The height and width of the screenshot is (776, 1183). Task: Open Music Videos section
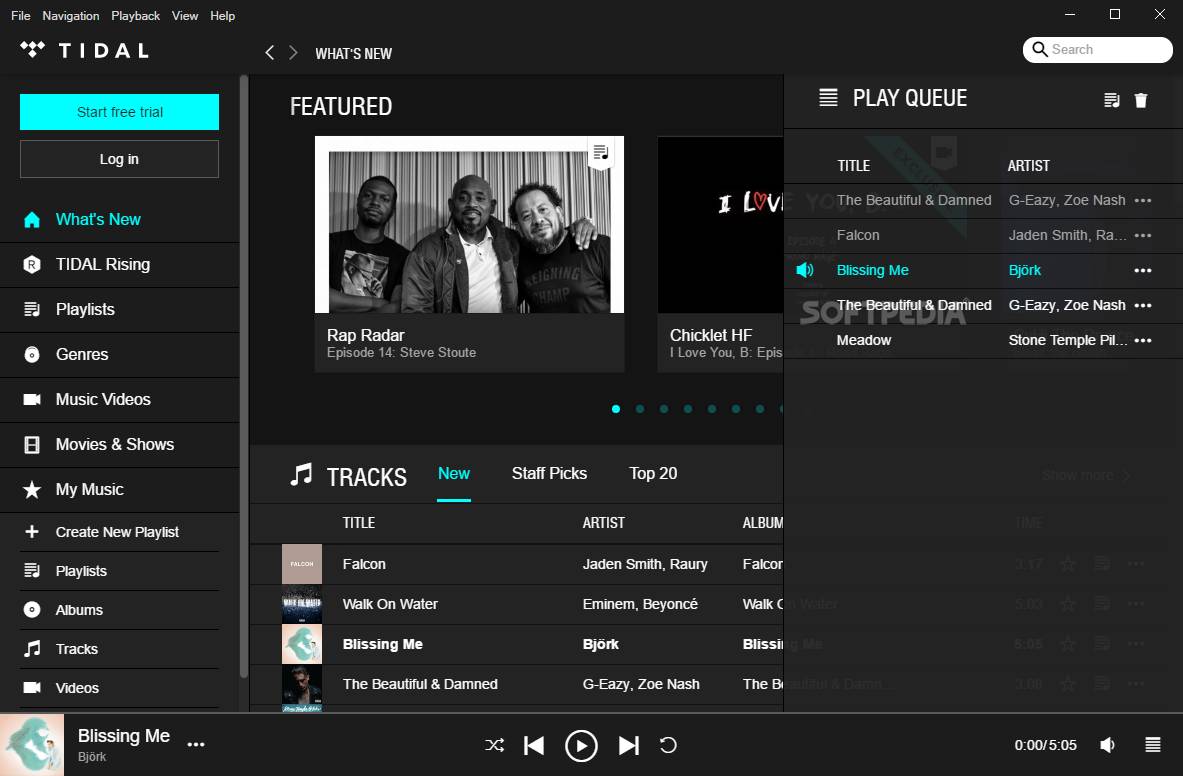(x=119, y=400)
